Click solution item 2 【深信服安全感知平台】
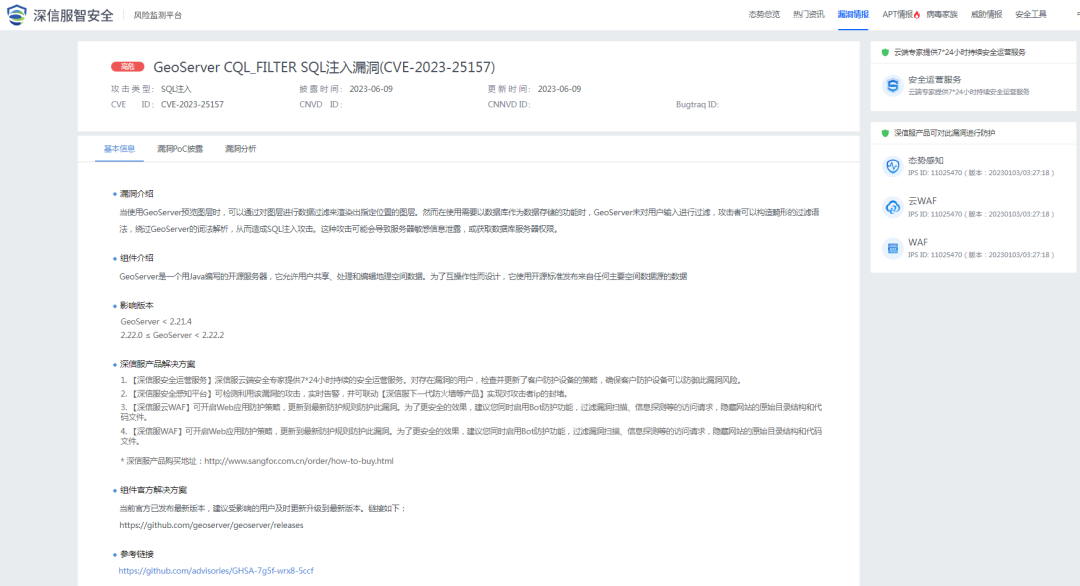Viewport: 1080px width, 586px height. 345,394
